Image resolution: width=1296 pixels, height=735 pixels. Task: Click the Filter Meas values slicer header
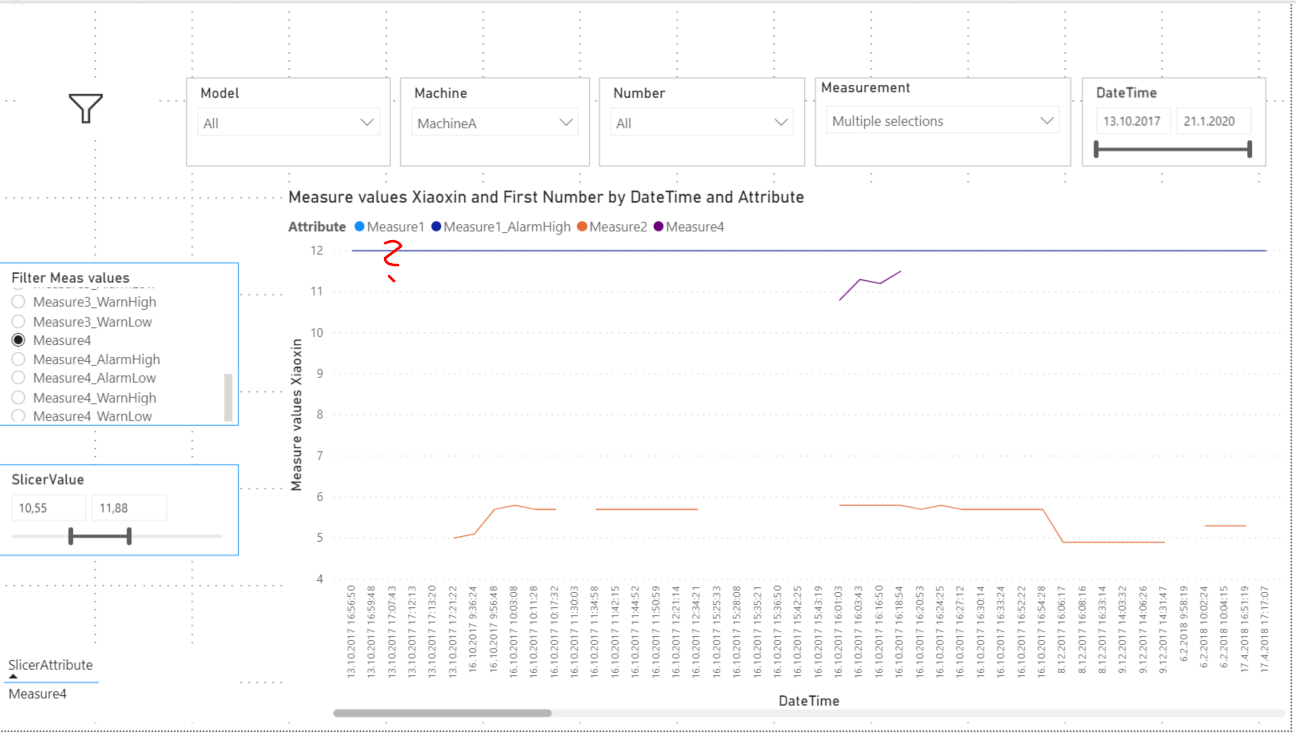click(70, 278)
